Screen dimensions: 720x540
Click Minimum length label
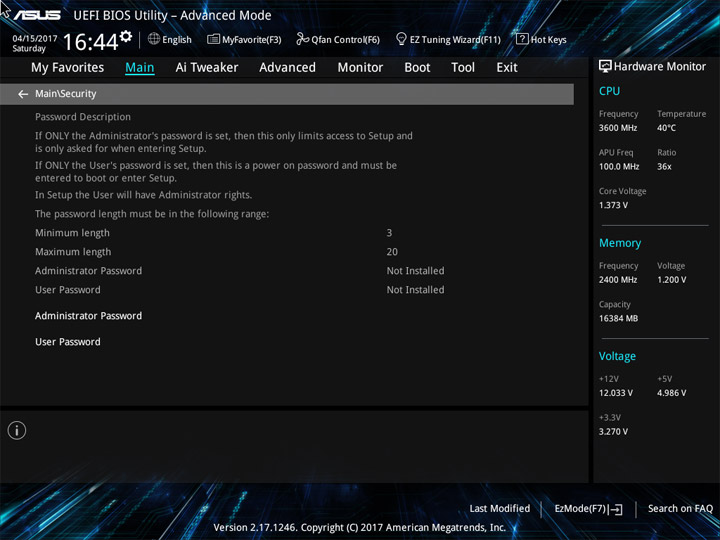click(x=73, y=233)
